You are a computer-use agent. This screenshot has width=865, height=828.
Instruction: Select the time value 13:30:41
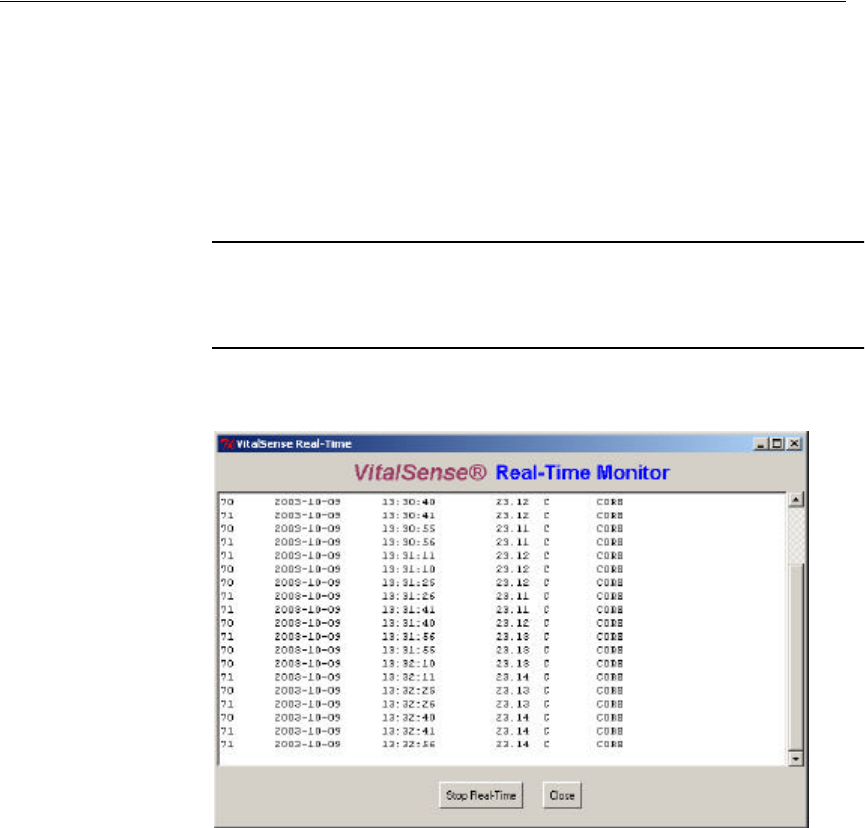coord(408,515)
